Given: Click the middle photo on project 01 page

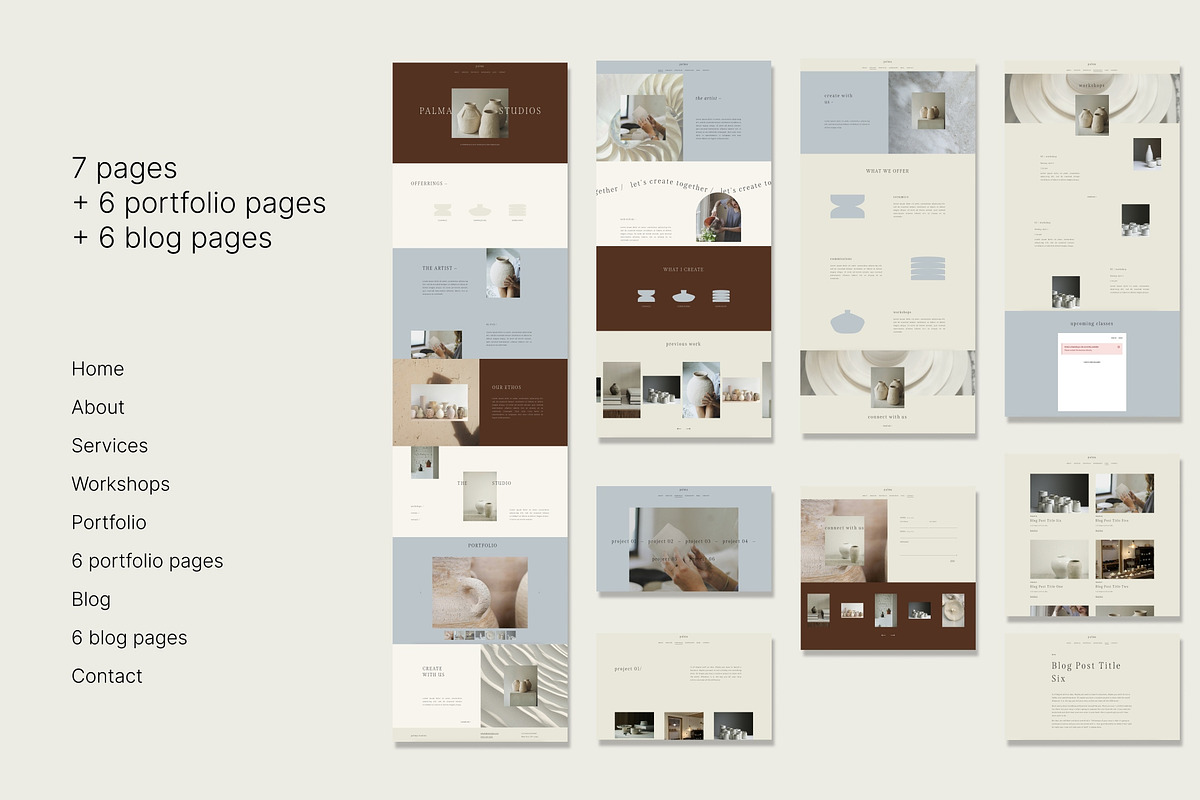Looking at the screenshot, I should [684, 726].
